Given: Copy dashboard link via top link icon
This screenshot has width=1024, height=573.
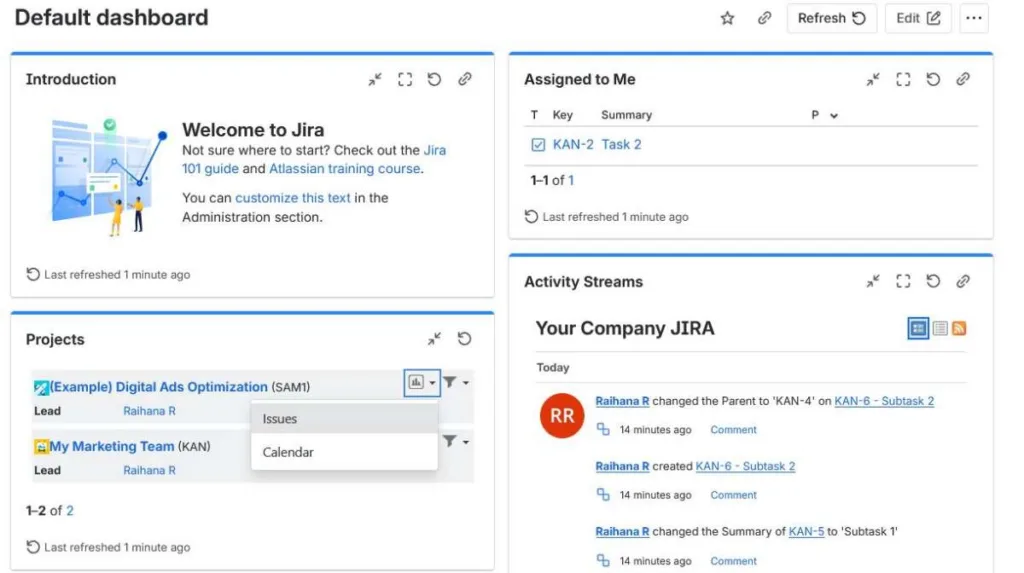Looking at the screenshot, I should tap(764, 18).
